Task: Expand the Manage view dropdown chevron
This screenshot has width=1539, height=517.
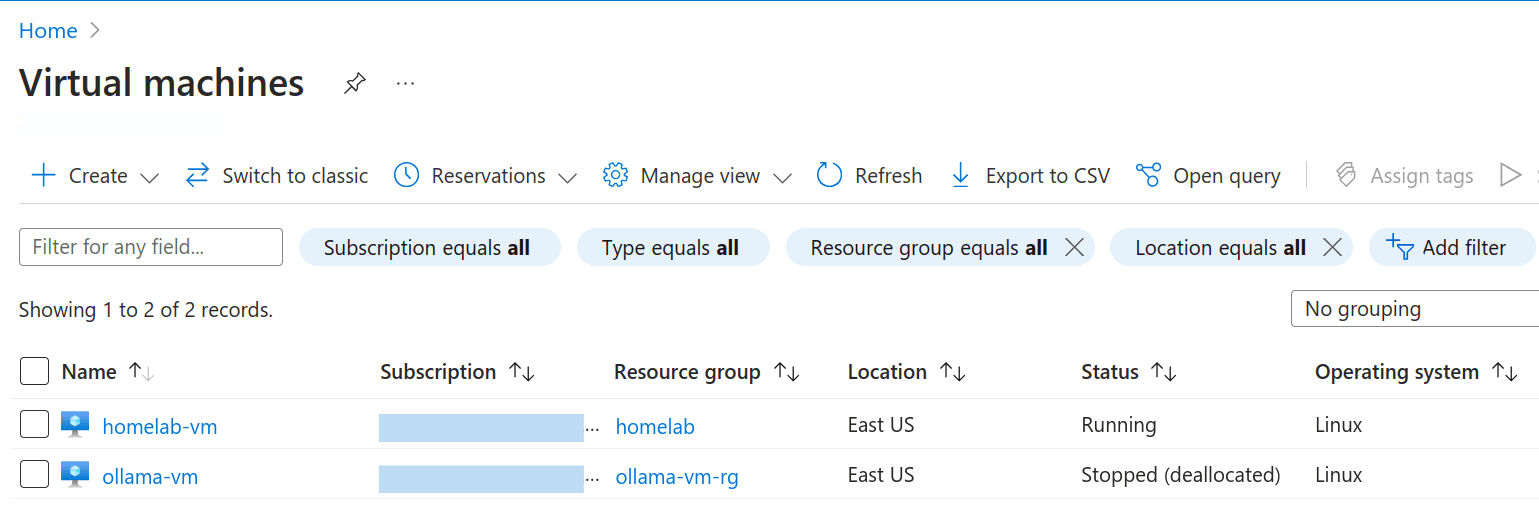Action: point(782,178)
